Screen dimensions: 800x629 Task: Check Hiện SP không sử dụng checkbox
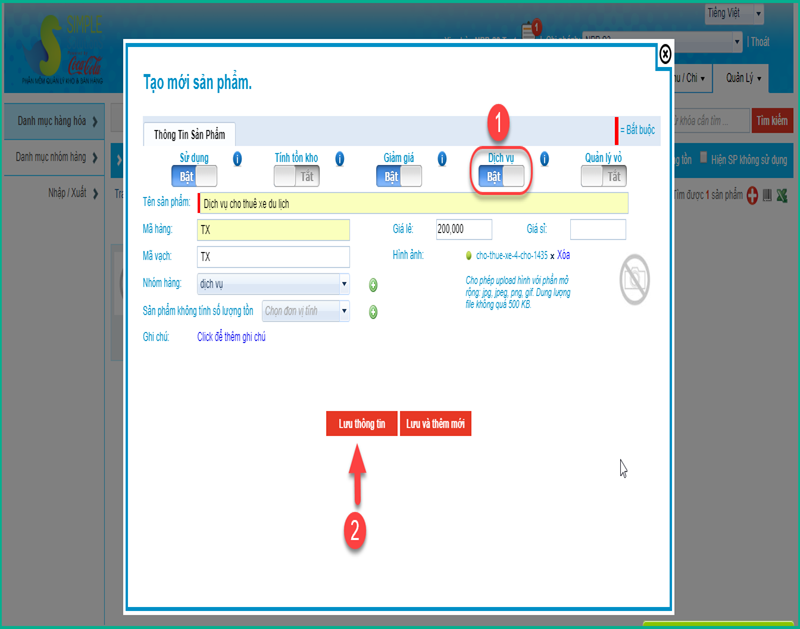coord(704,158)
